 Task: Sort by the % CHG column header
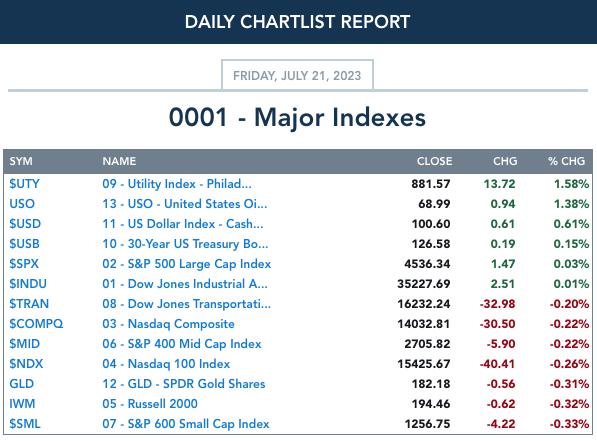pos(567,161)
